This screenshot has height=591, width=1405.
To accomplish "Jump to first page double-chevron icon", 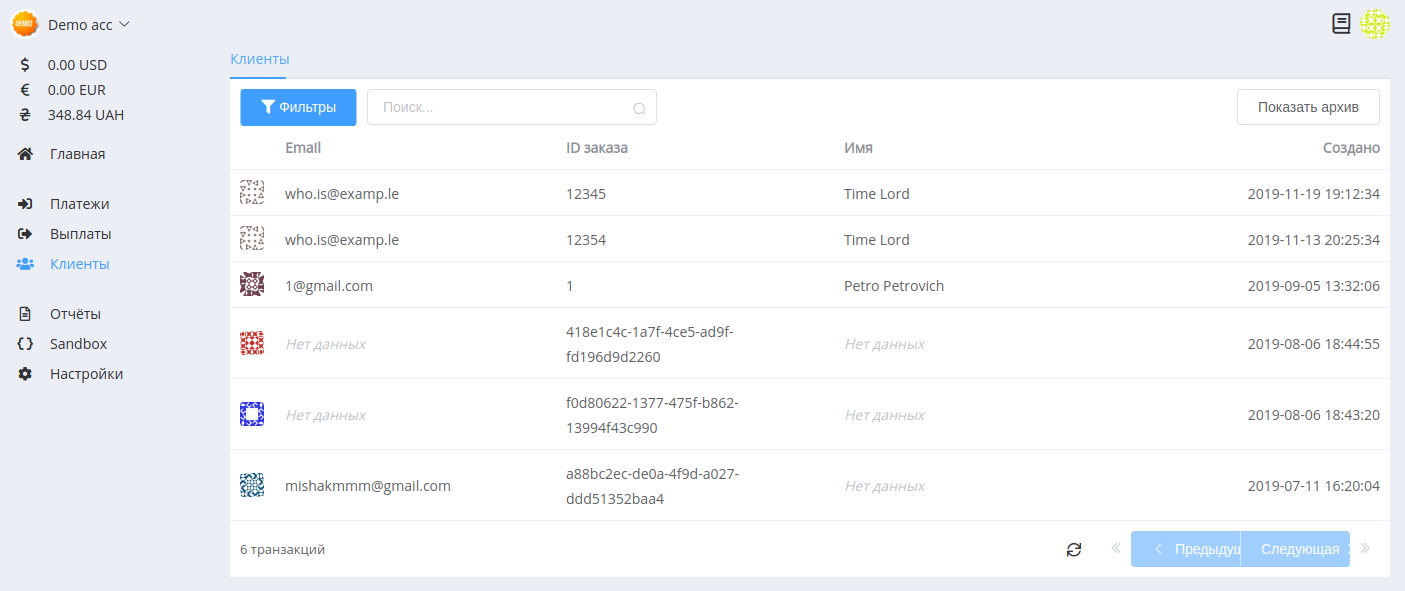I will pyautogui.click(x=1116, y=548).
